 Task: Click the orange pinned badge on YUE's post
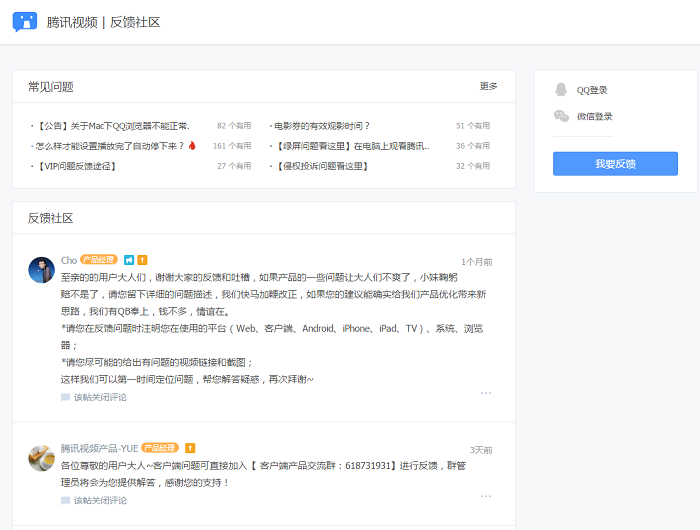190,448
